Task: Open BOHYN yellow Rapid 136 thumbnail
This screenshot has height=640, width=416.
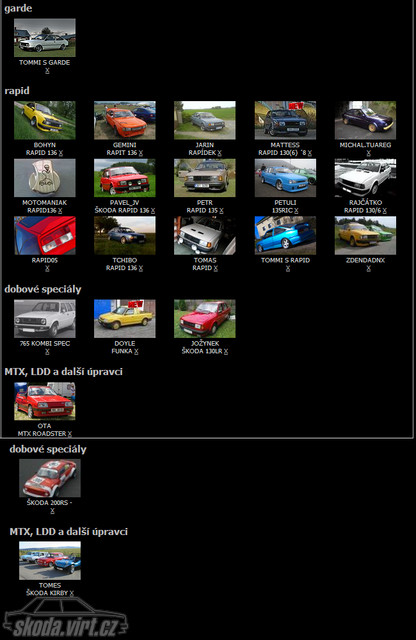Action: pos(44,120)
